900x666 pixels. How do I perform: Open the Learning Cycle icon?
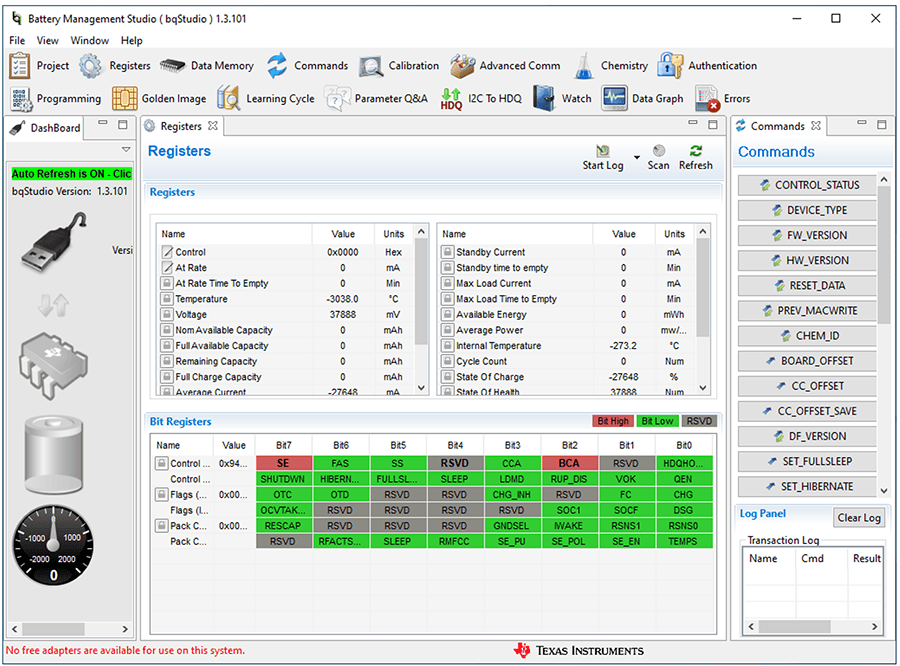(228, 98)
